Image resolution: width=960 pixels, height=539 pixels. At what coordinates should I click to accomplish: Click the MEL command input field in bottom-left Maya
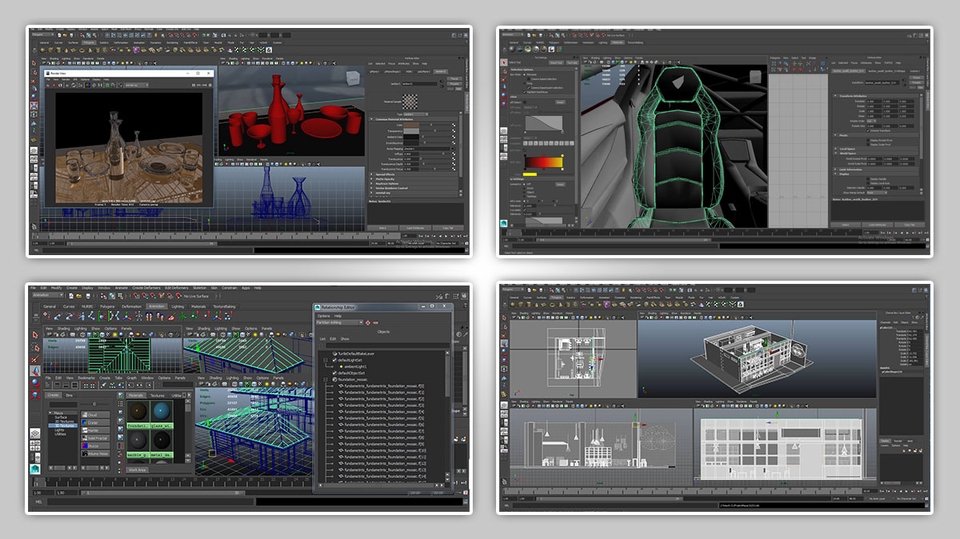(x=150, y=502)
